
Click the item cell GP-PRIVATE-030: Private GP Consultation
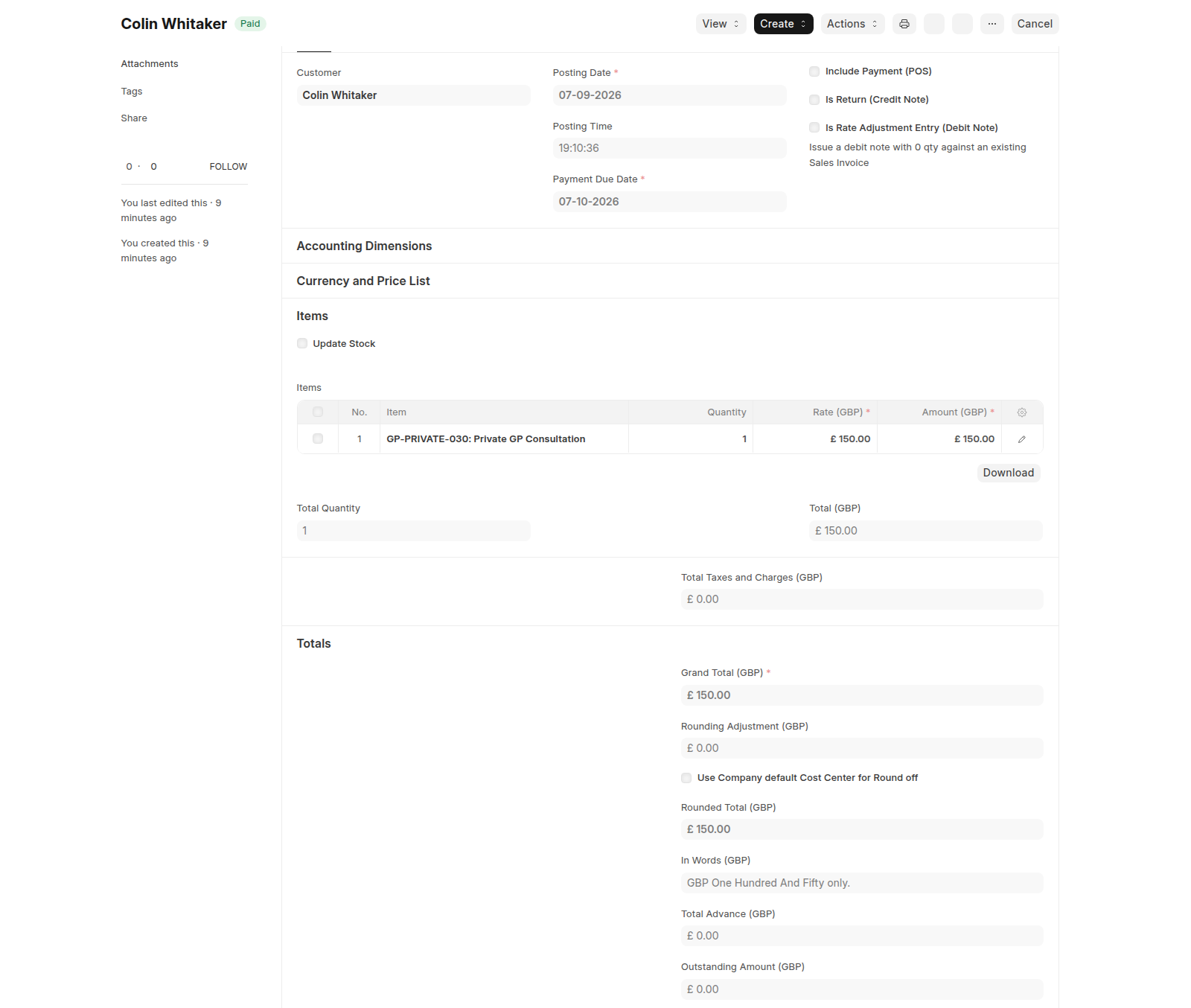504,439
